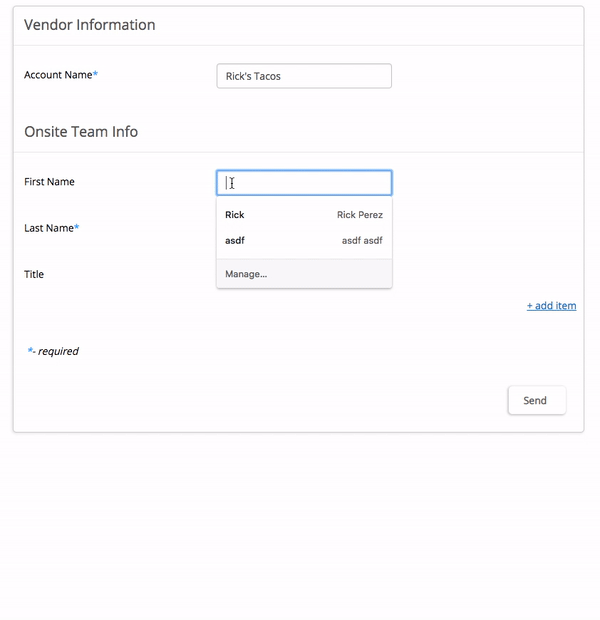This screenshot has width=600, height=620.
Task: Click the "Title" field label
Action: [34, 274]
